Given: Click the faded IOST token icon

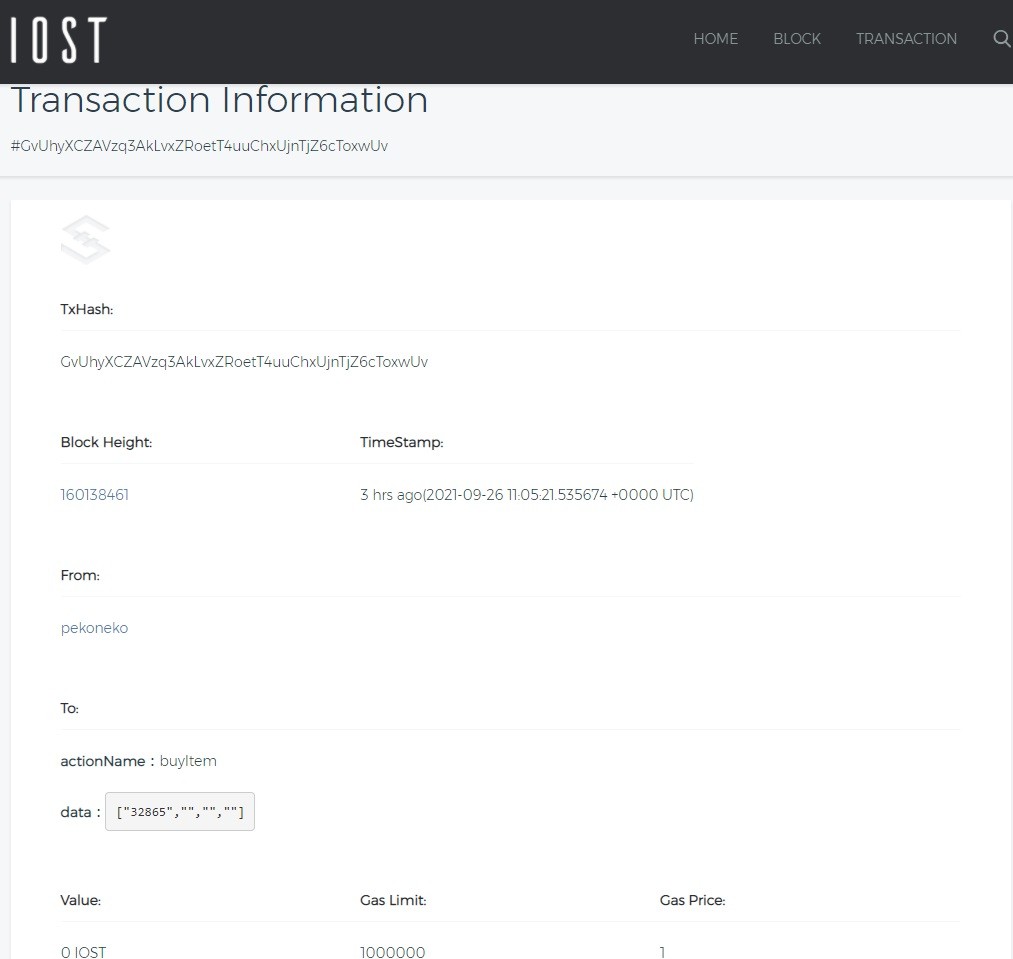Looking at the screenshot, I should [85, 240].
